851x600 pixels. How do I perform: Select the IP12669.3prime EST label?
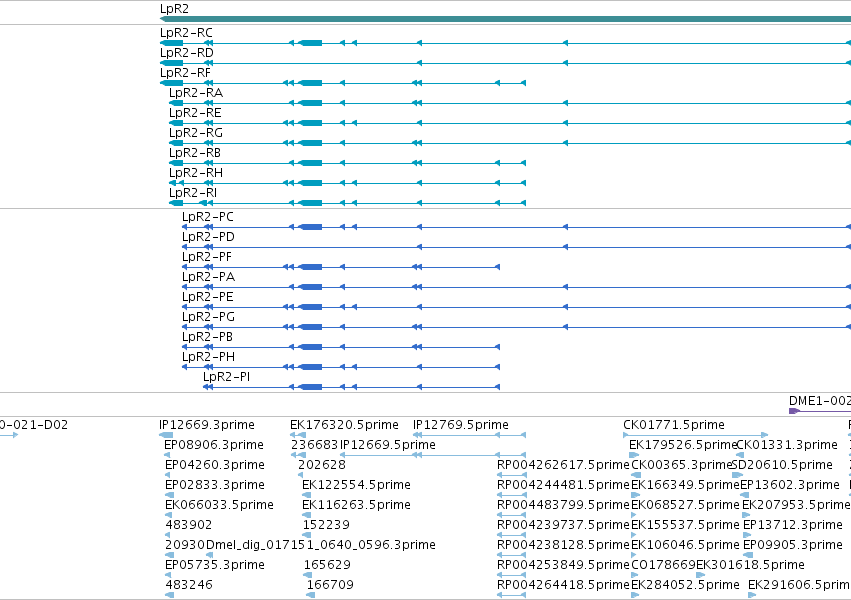click(x=207, y=425)
